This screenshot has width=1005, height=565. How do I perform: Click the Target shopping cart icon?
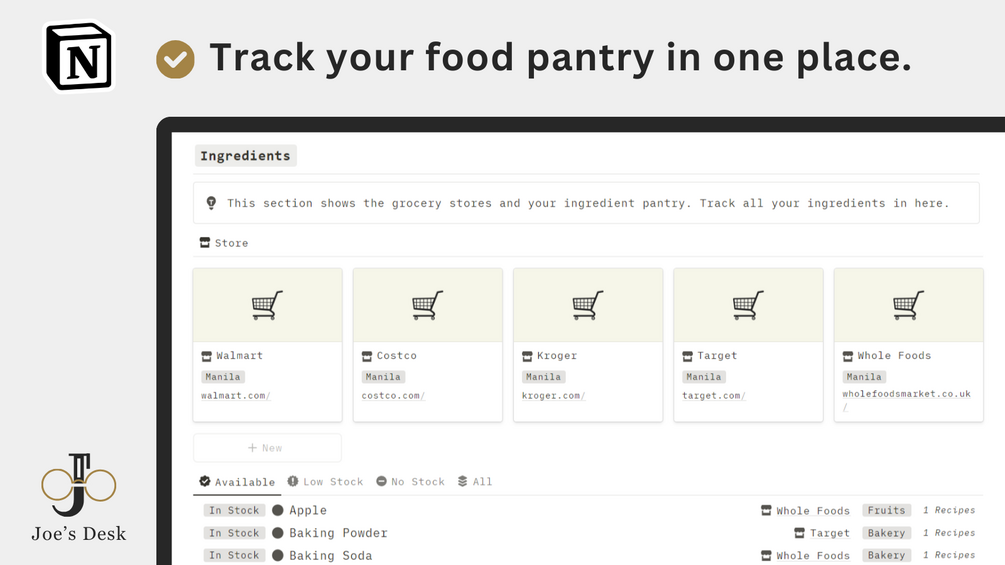pyautogui.click(x=748, y=304)
